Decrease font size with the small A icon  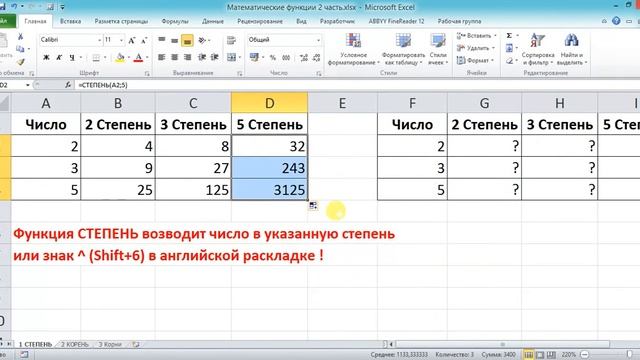click(144, 40)
